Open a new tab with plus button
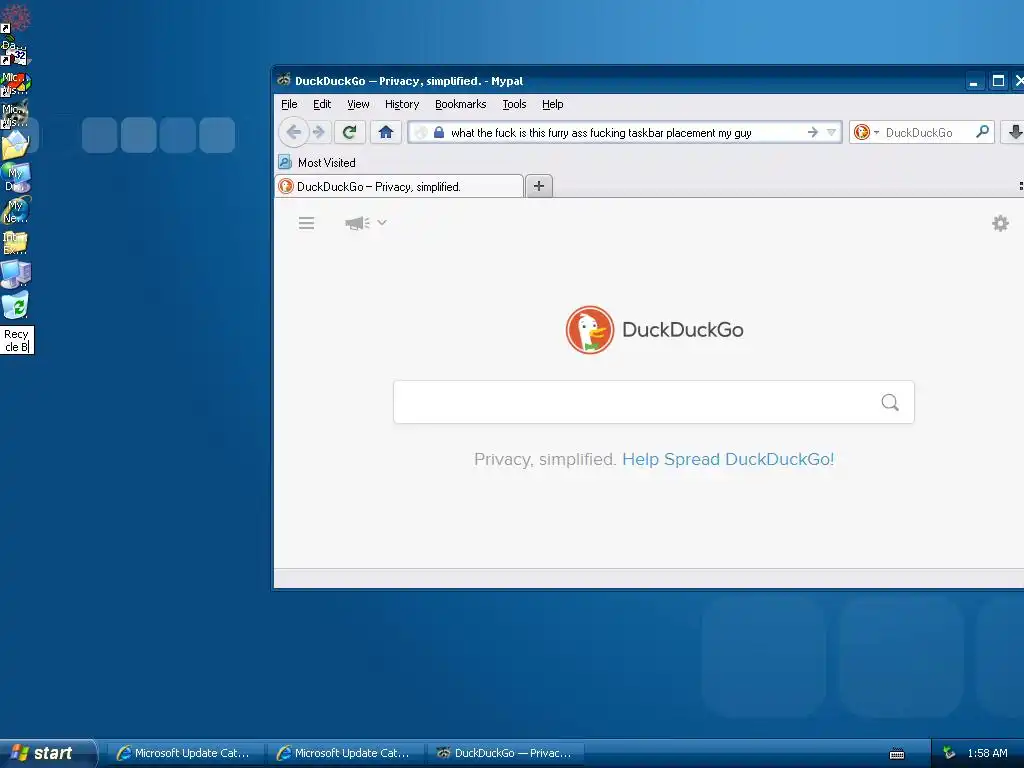The image size is (1024, 768). [x=539, y=186]
